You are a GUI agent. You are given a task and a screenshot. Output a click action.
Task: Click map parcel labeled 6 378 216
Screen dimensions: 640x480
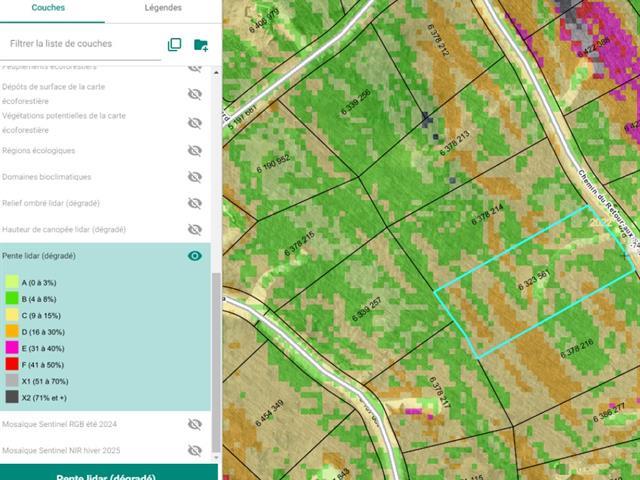[x=577, y=349]
